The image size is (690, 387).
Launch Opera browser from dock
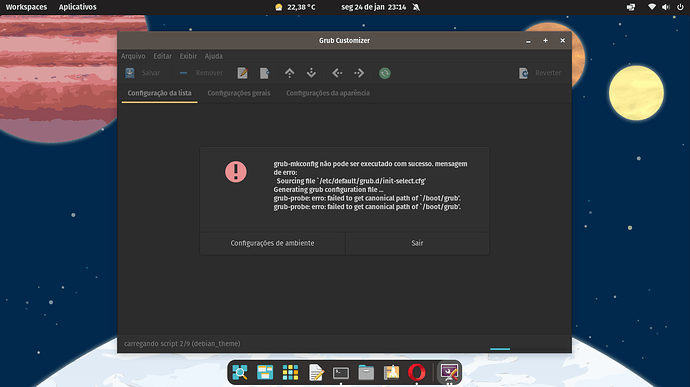[x=417, y=372]
